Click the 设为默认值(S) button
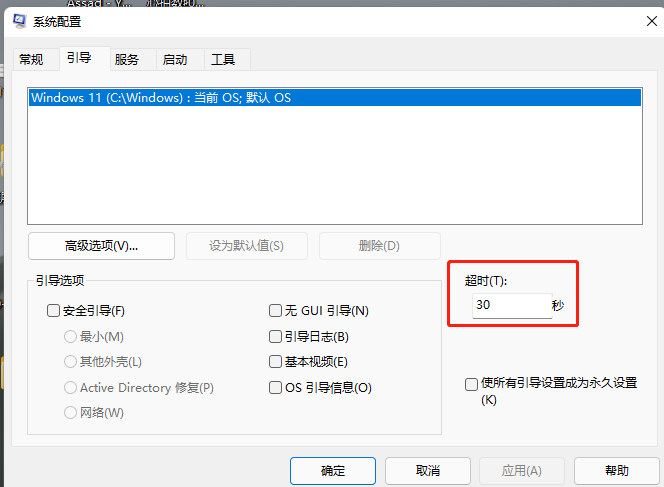Screen dimensions: 664x487 click(x=246, y=246)
